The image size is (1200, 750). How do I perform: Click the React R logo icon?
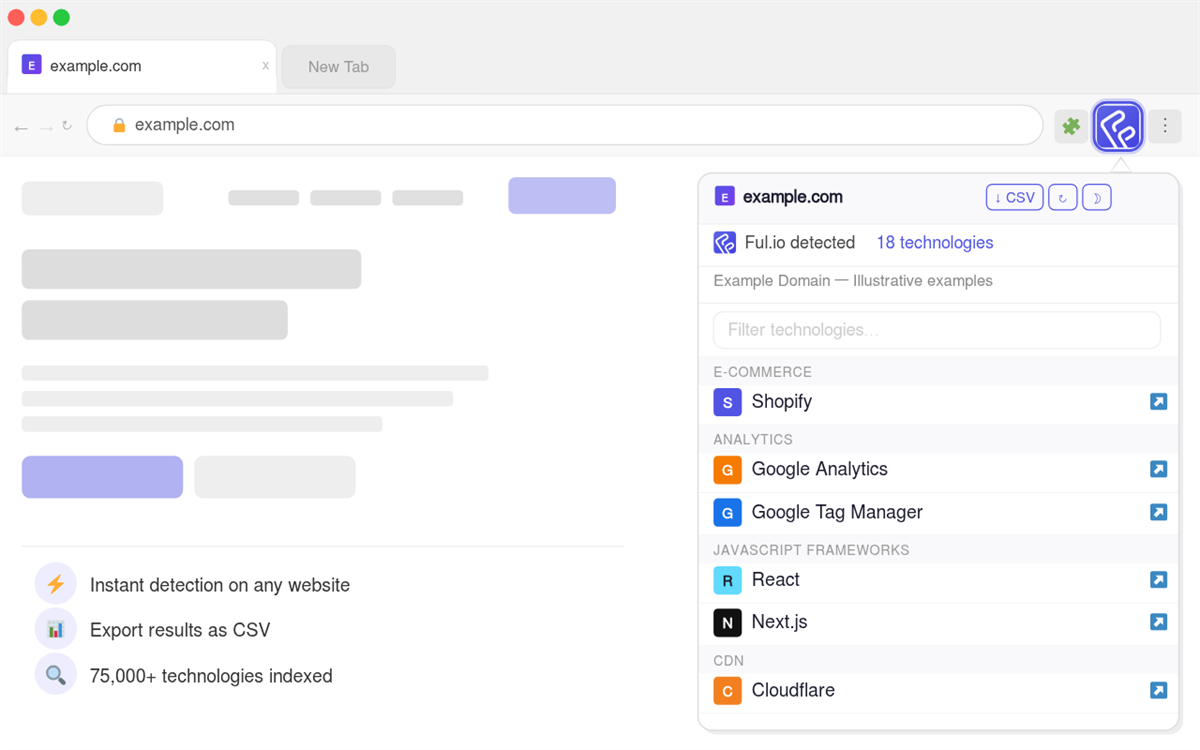(x=727, y=580)
